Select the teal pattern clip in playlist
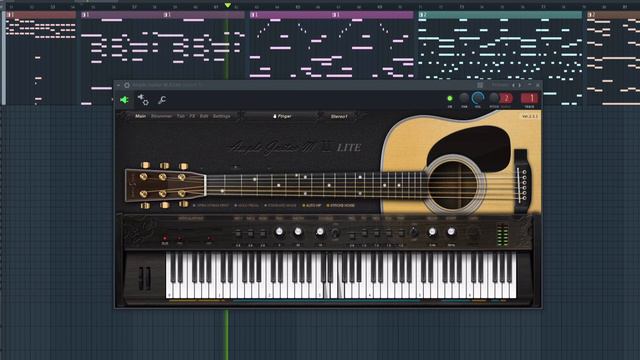 (x=500, y=15)
